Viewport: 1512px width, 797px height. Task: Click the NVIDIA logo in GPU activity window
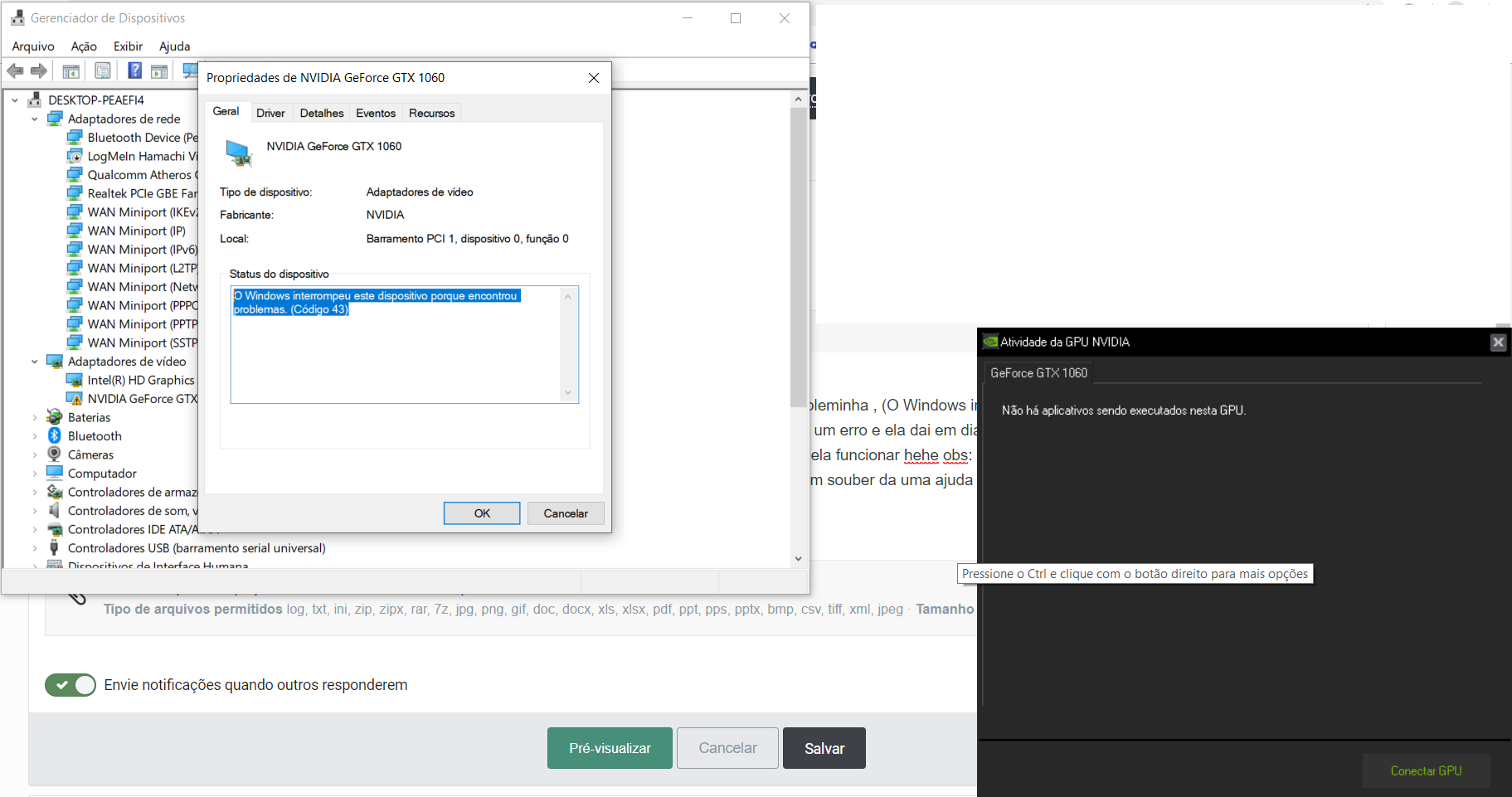[990, 342]
